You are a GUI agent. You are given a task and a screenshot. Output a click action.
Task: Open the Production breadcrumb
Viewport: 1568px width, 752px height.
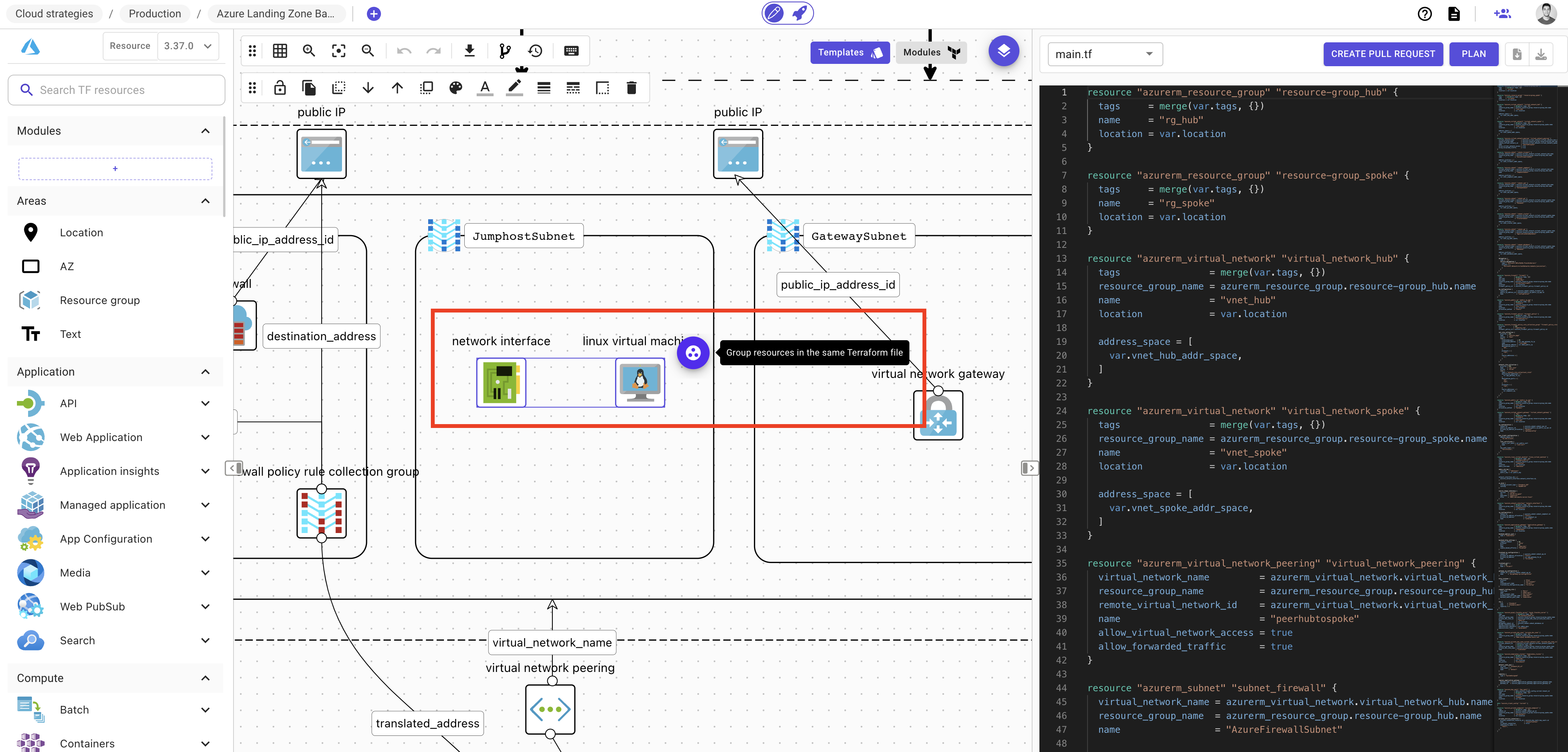pyautogui.click(x=155, y=13)
